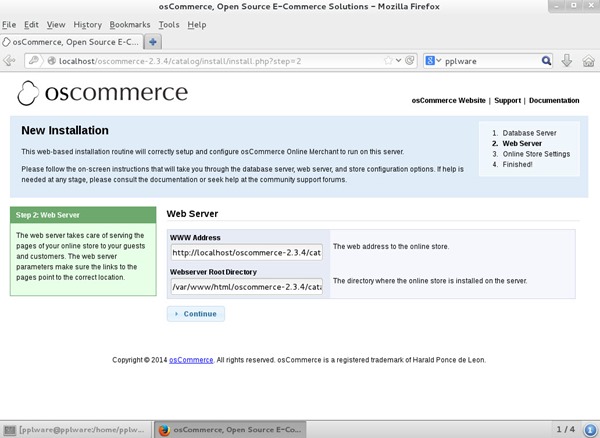The height and width of the screenshot is (438, 600).
Task: Click the New Installation heading
Action: [65, 130]
